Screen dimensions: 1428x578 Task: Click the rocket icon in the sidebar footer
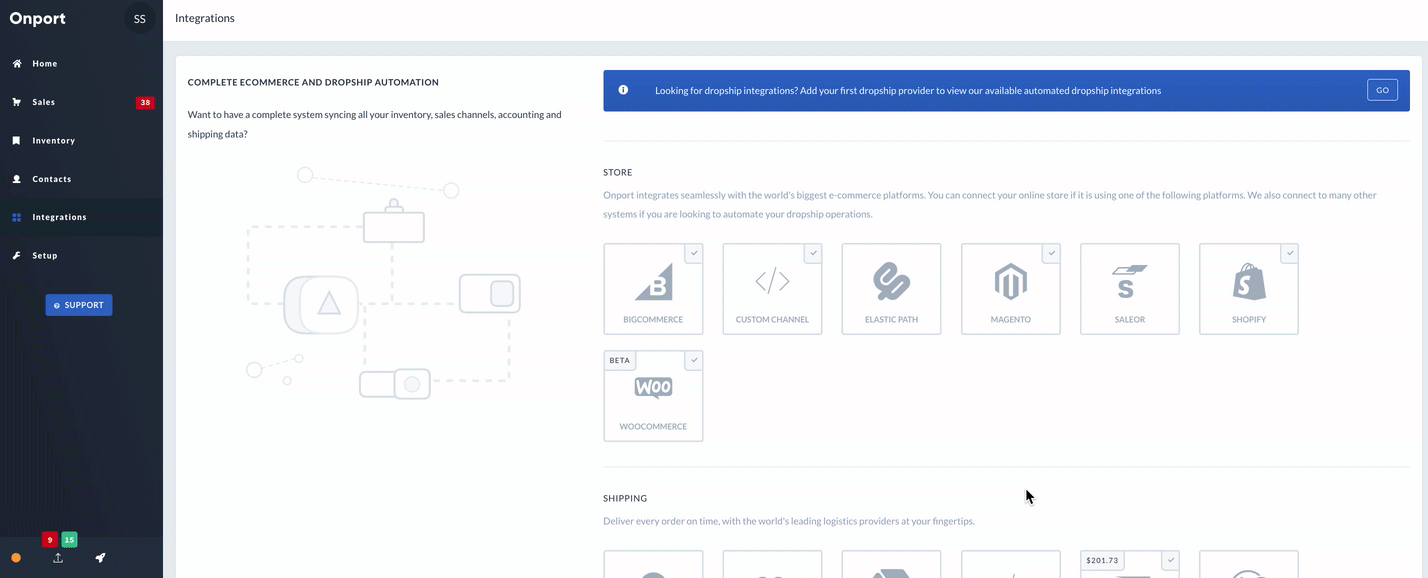click(100, 558)
